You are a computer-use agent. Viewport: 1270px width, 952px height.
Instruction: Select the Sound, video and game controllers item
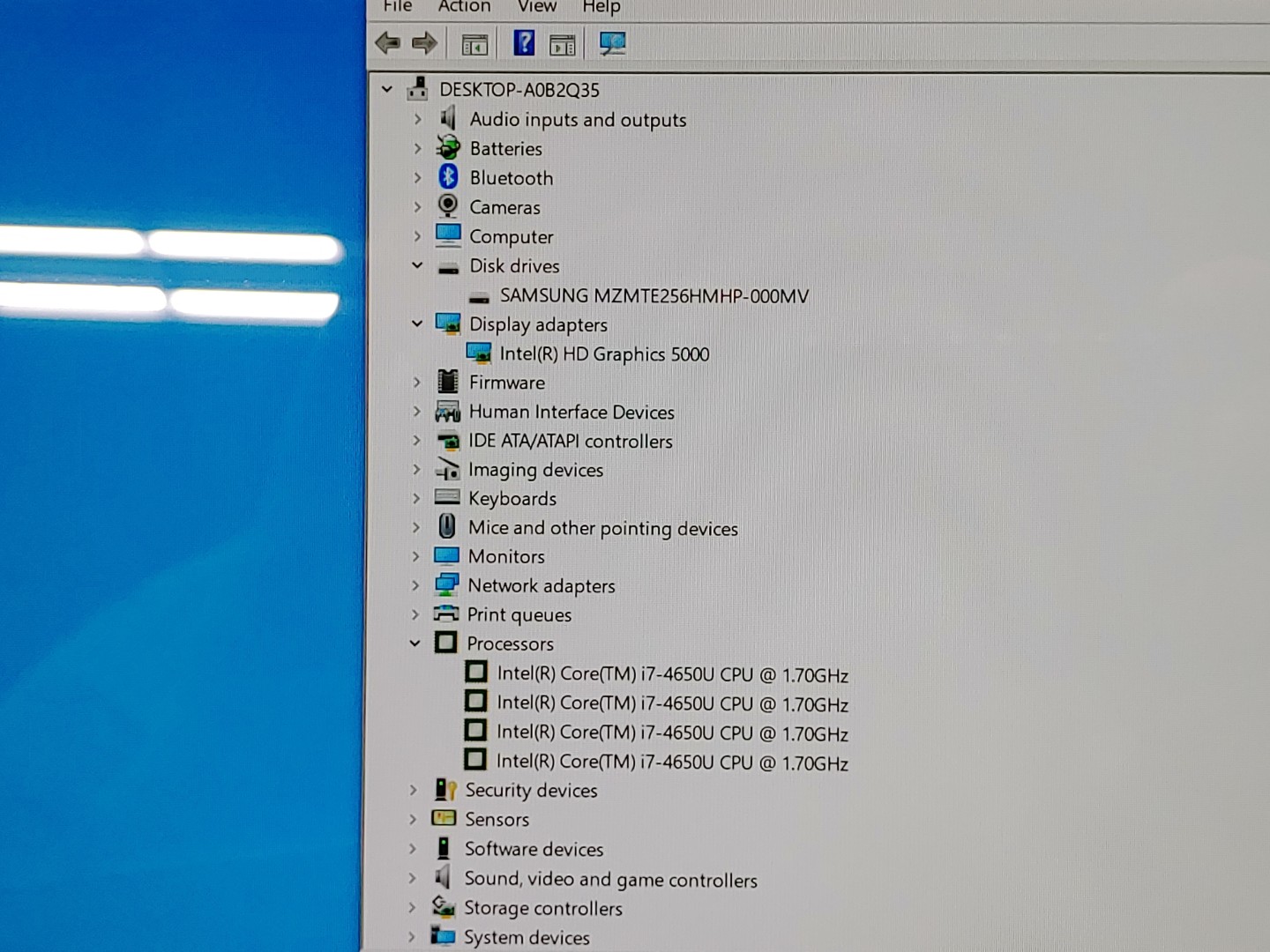(x=610, y=880)
